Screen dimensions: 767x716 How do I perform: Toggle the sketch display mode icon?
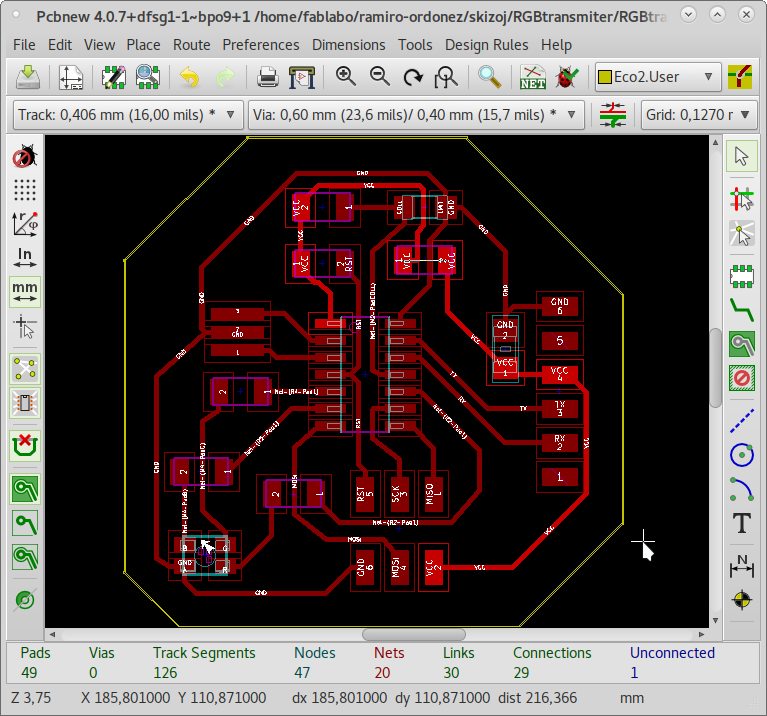click(24, 600)
